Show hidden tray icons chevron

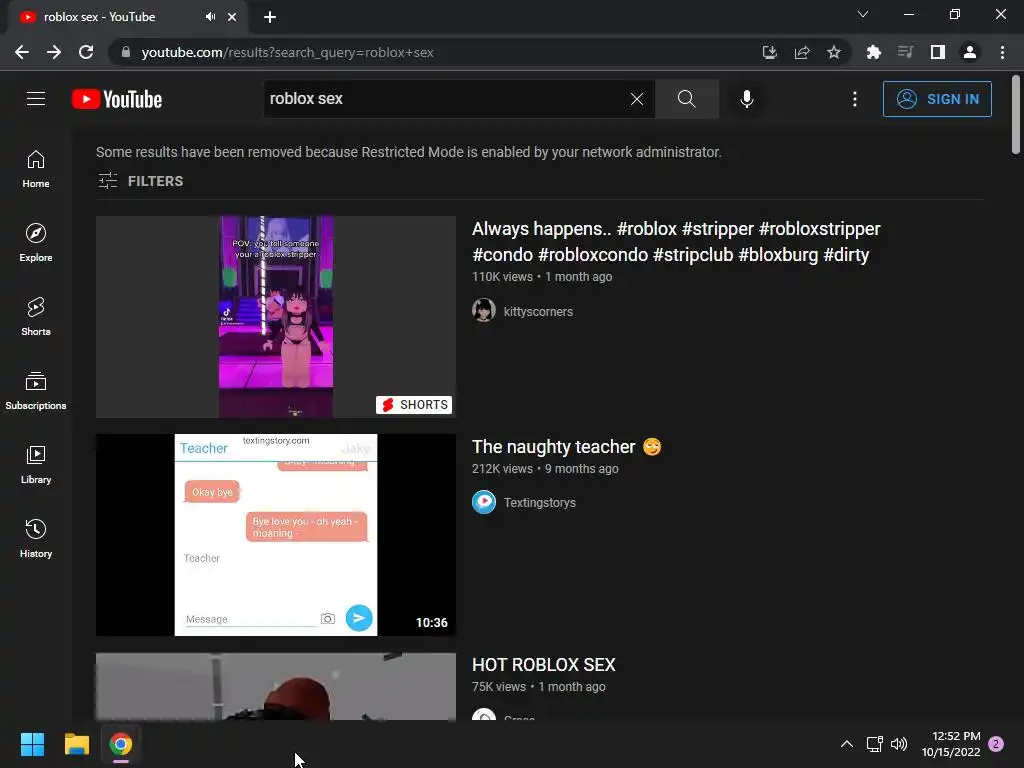click(x=846, y=744)
